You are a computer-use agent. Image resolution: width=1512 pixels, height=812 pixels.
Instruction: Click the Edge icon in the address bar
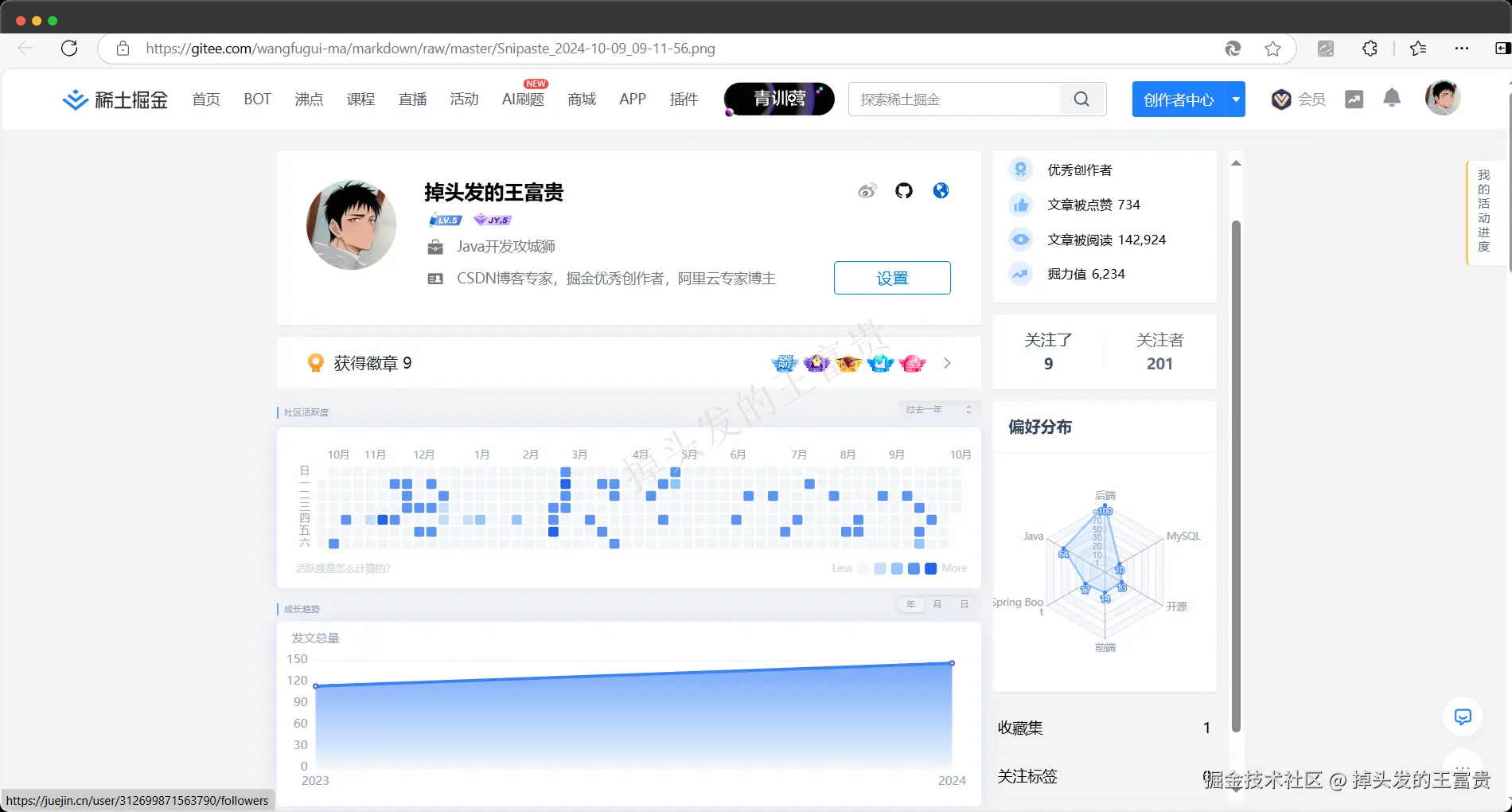pos(1233,49)
